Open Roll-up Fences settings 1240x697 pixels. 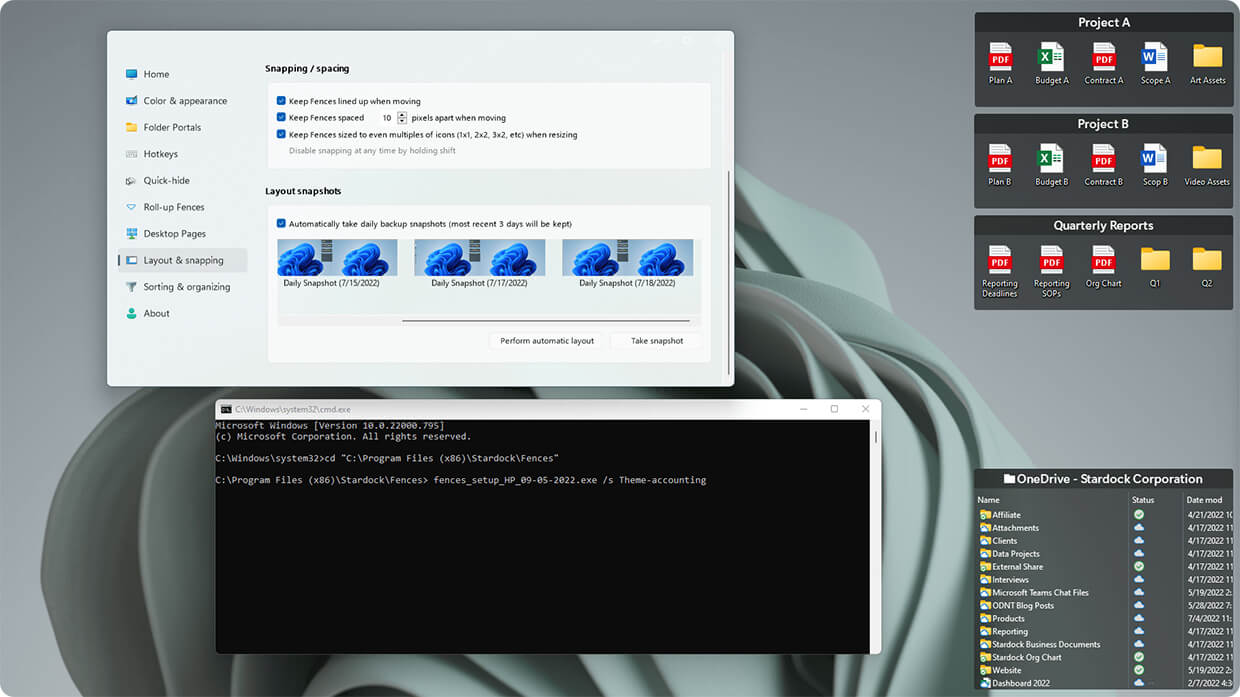pyautogui.click(x=182, y=207)
